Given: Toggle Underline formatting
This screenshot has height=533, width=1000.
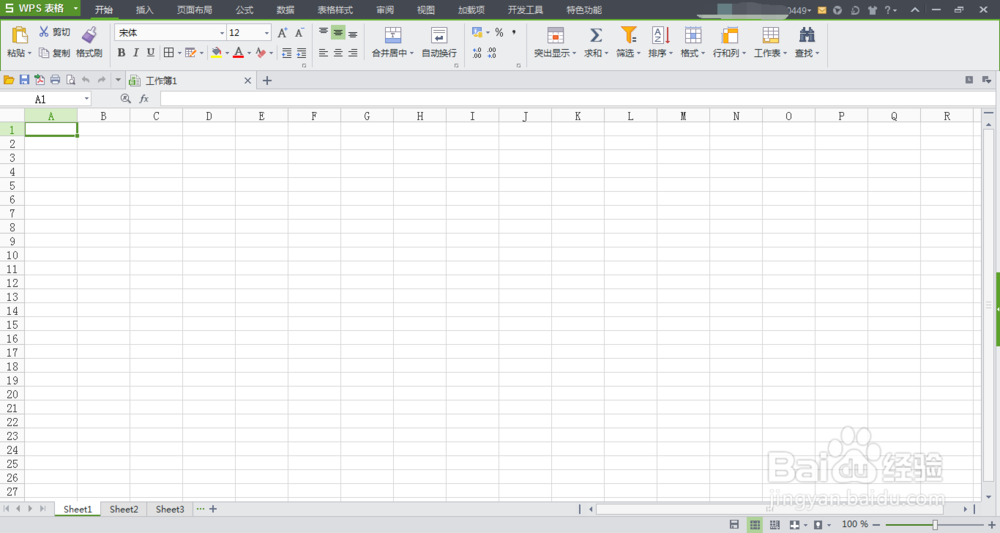Looking at the screenshot, I should [x=151, y=53].
